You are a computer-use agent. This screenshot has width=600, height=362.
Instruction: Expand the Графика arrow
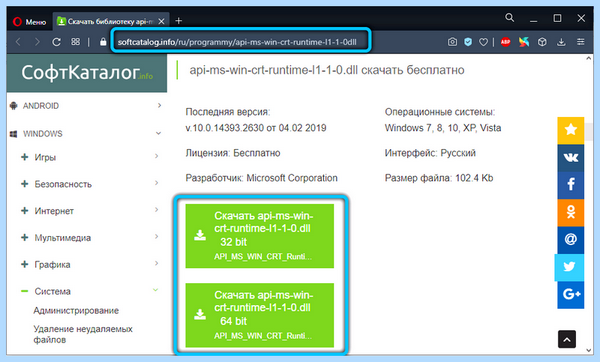157,263
